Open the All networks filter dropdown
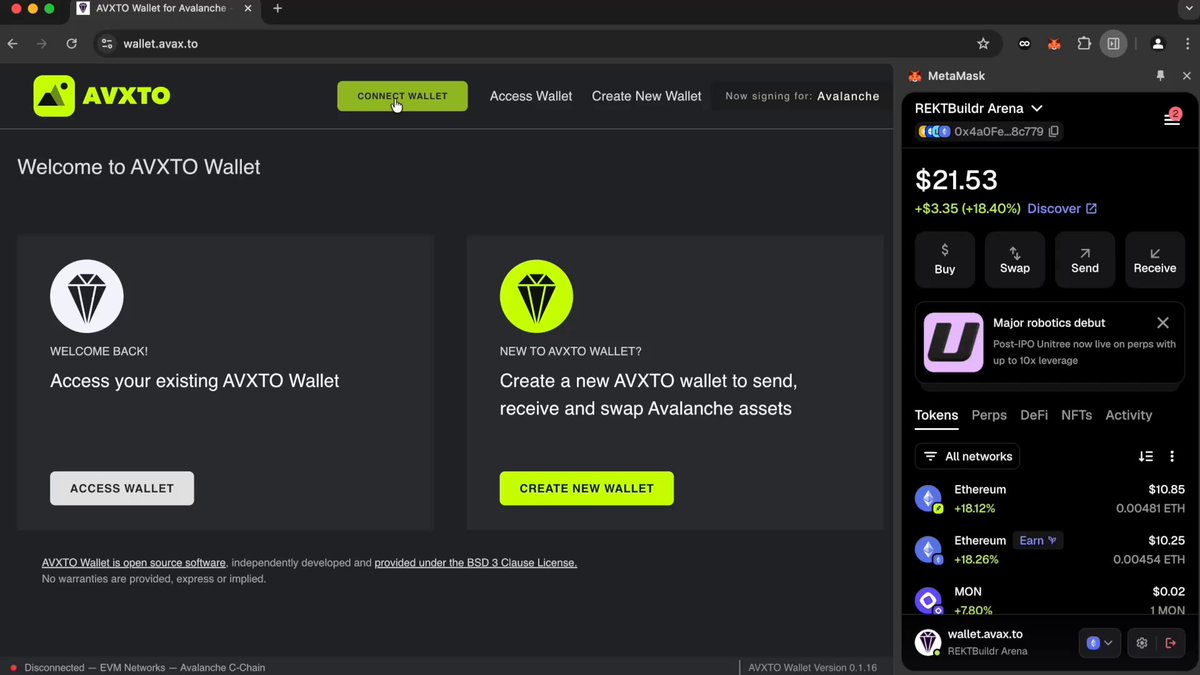Viewport: 1200px width, 675px height. [x=967, y=456]
